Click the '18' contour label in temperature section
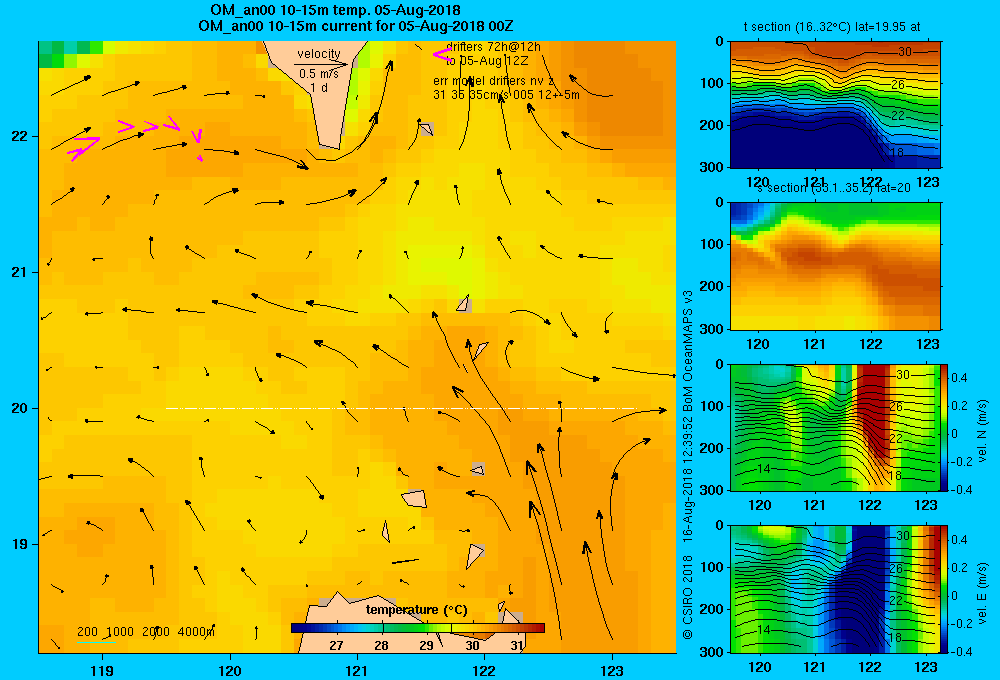 (x=896, y=152)
